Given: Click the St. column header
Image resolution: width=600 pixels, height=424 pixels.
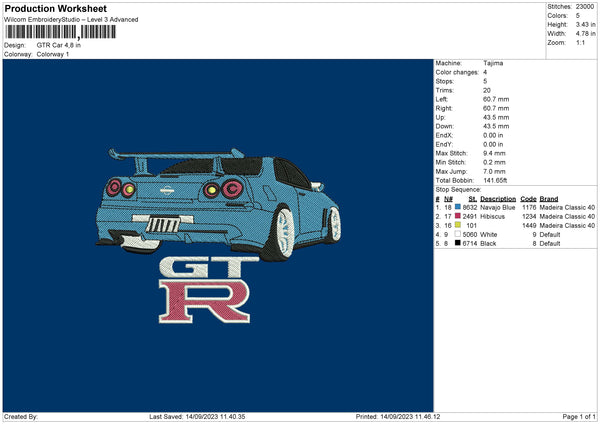Looking at the screenshot, I should [473, 199].
